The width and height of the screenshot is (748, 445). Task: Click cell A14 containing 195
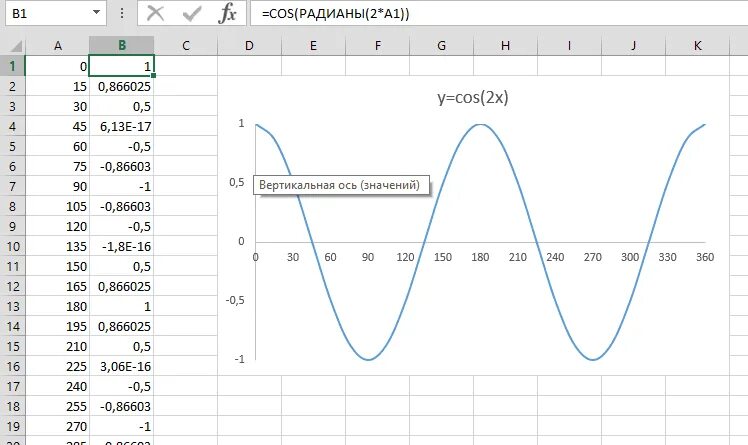point(57,326)
